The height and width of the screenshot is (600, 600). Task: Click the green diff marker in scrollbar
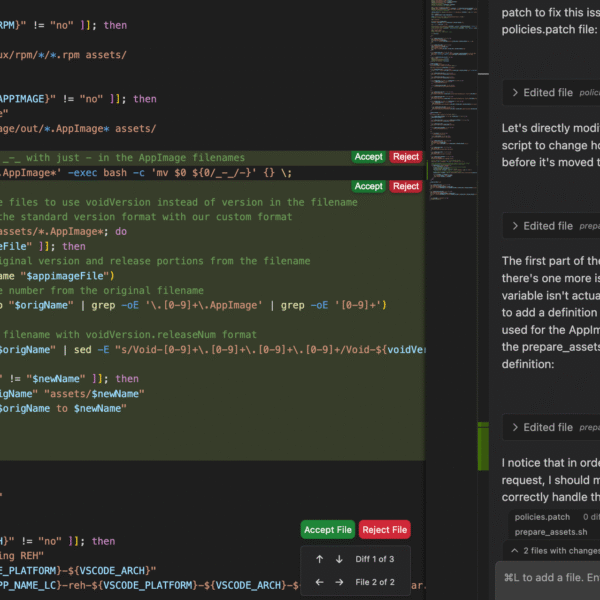[483, 446]
